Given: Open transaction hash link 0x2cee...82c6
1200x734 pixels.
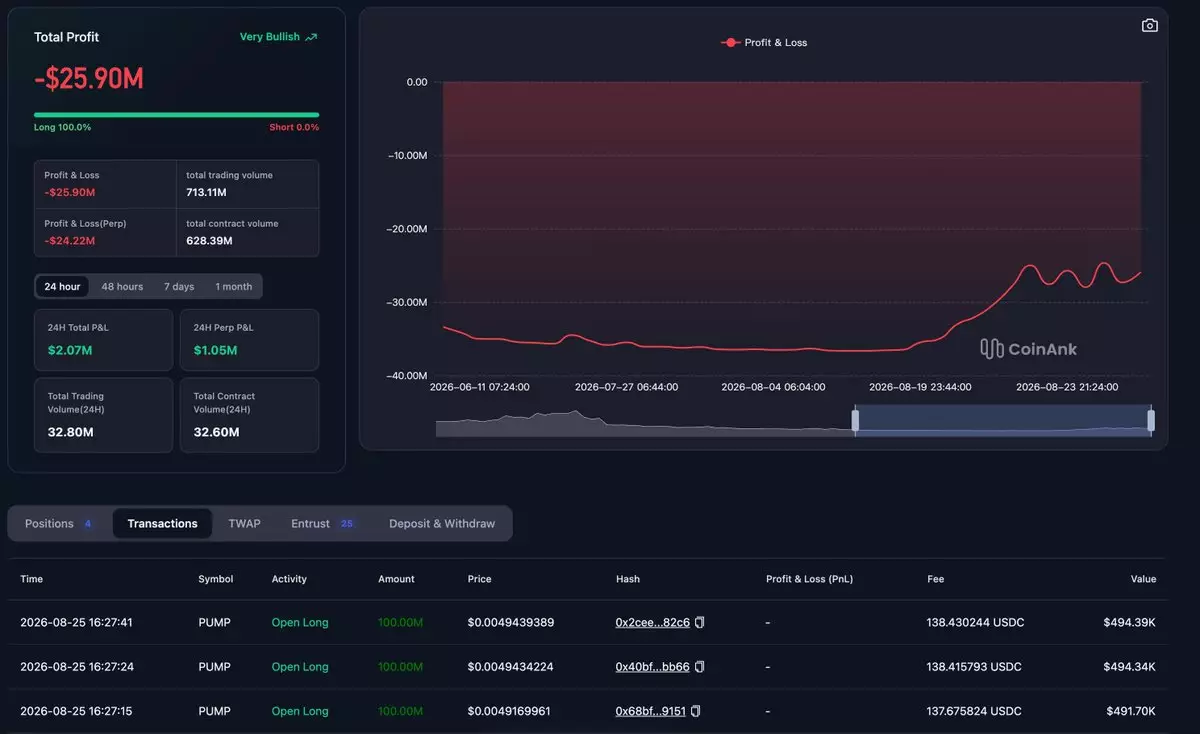Looking at the screenshot, I should (652, 622).
